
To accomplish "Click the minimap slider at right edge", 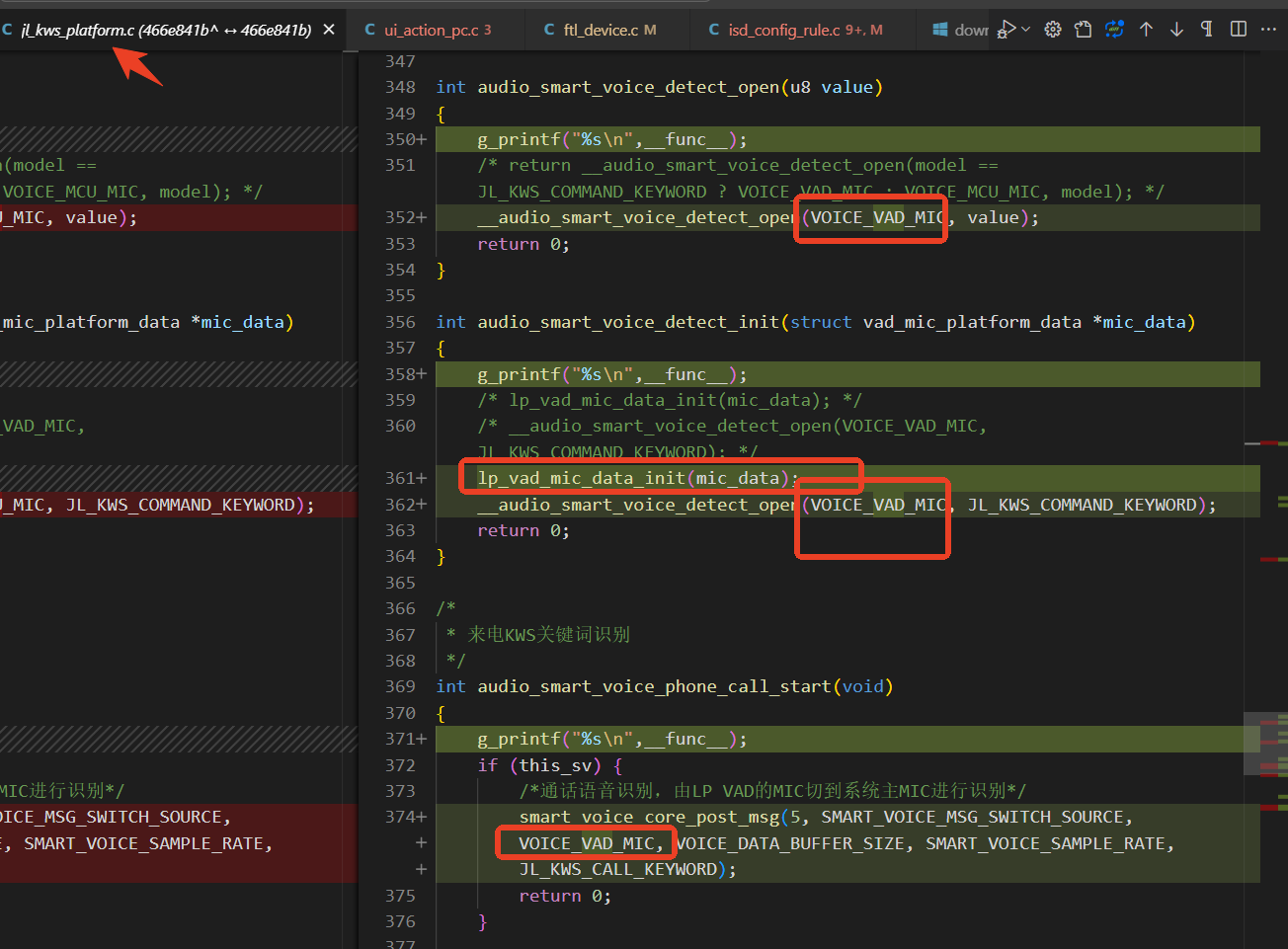I will pyautogui.click(x=1265, y=744).
